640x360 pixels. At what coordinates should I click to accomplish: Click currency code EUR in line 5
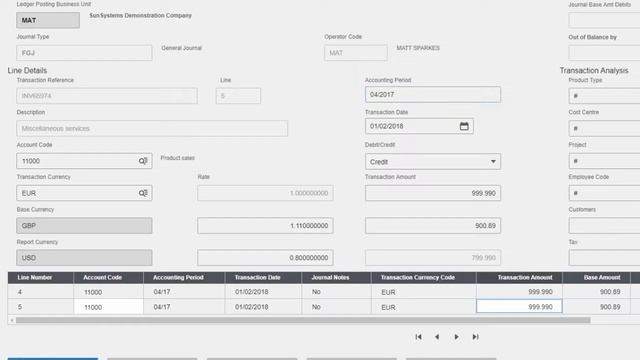[424, 307]
